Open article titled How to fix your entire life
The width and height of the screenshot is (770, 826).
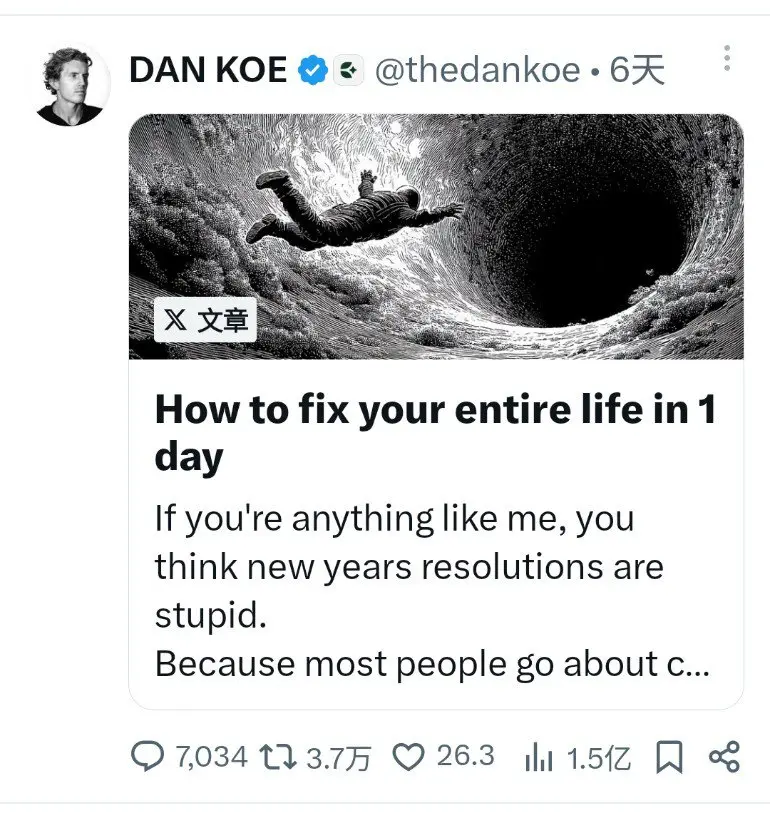click(x=436, y=433)
